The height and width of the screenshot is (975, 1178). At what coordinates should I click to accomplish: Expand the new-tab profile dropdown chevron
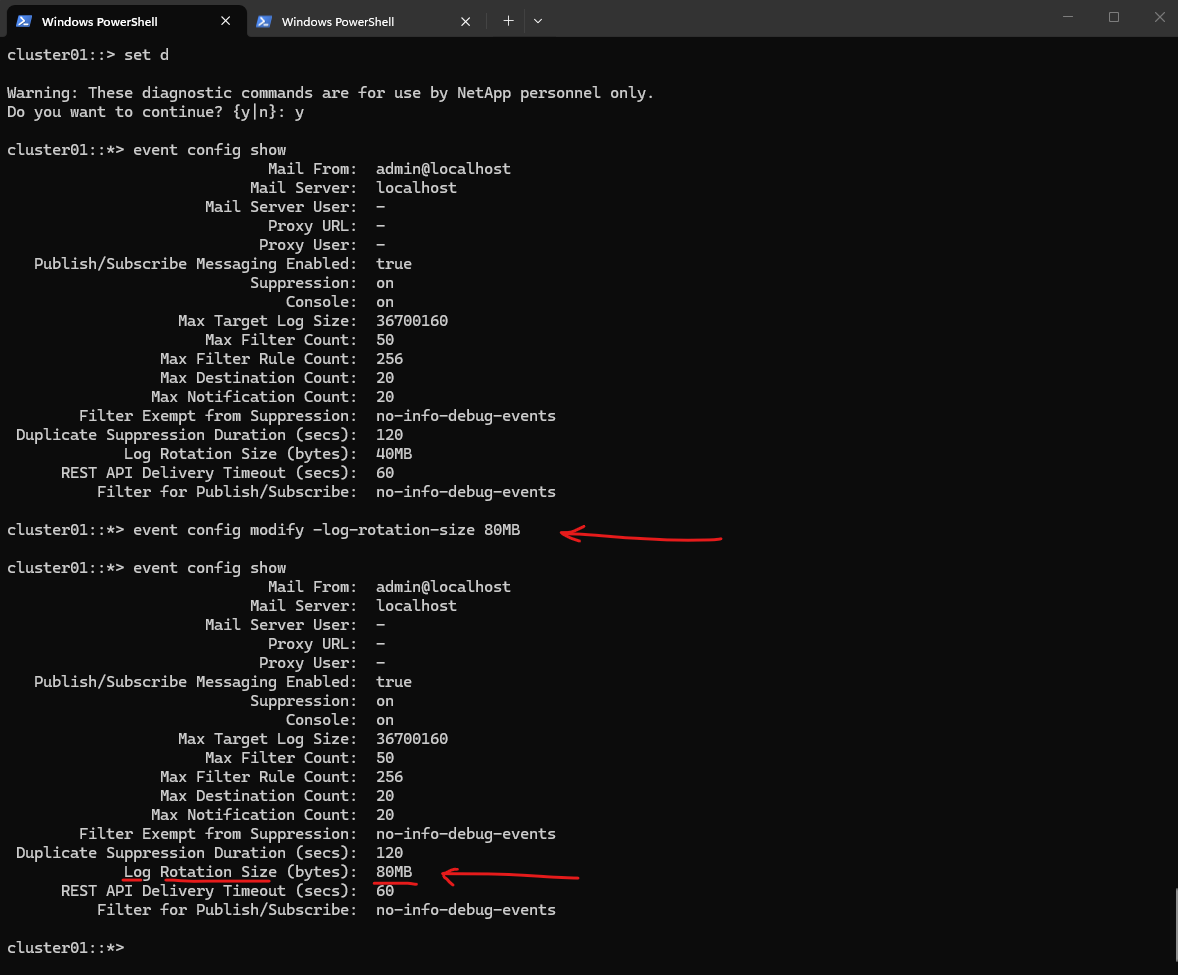click(x=538, y=21)
